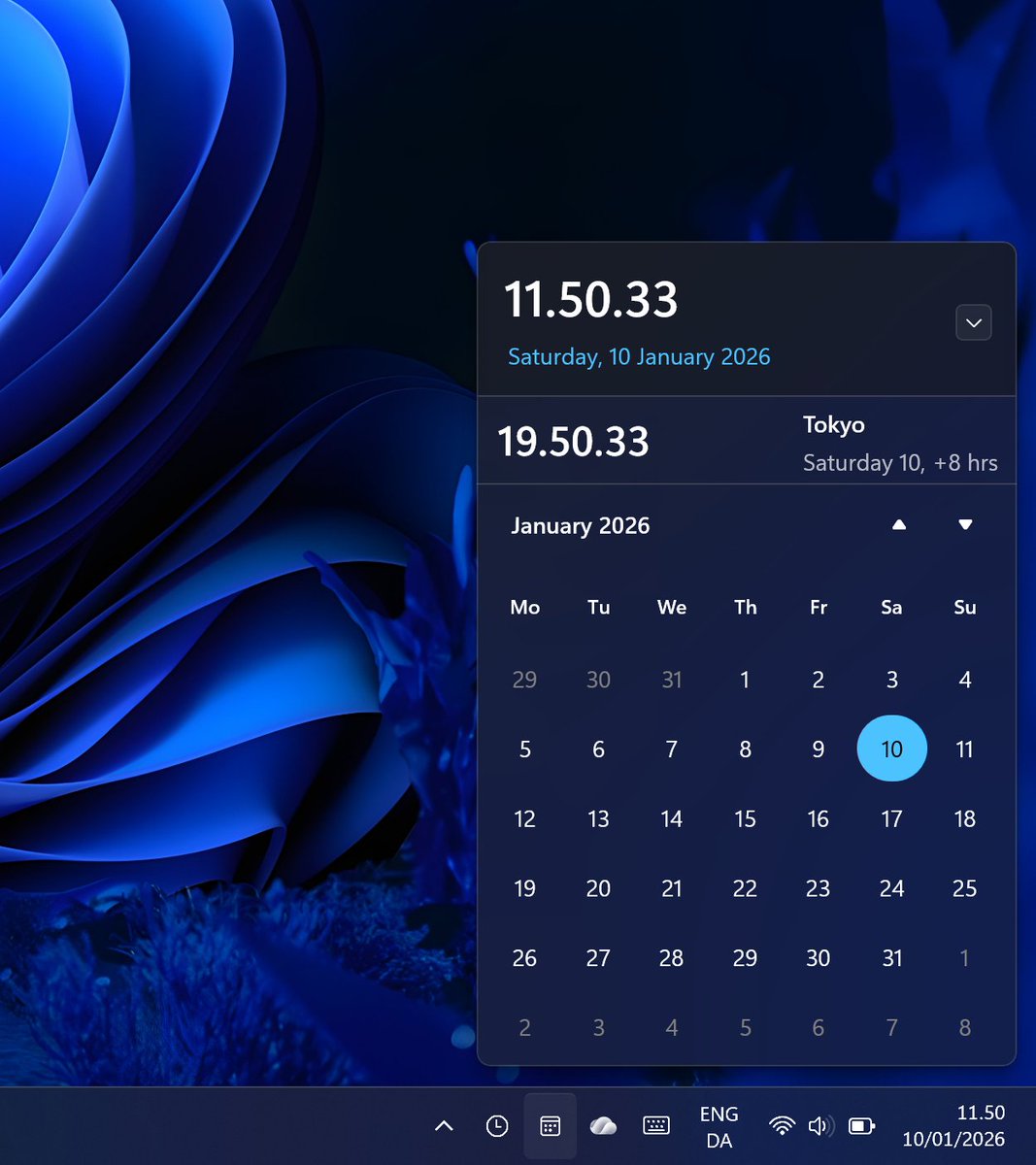Switch input language ENG DA
This screenshot has height=1165, width=1036.
click(719, 1127)
